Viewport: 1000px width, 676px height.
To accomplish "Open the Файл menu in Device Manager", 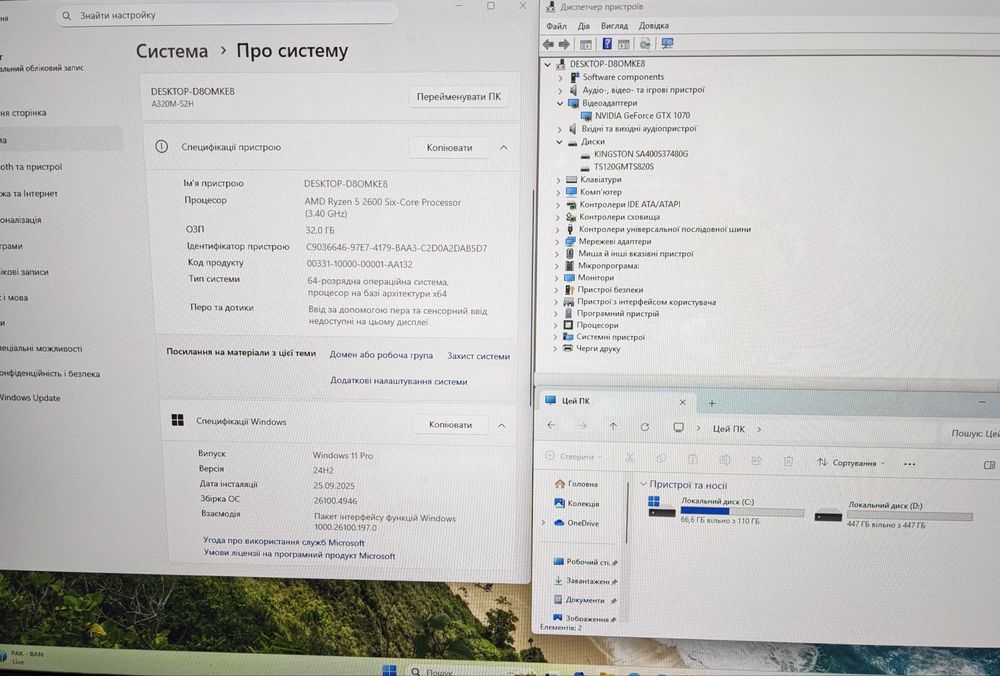I will 556,26.
